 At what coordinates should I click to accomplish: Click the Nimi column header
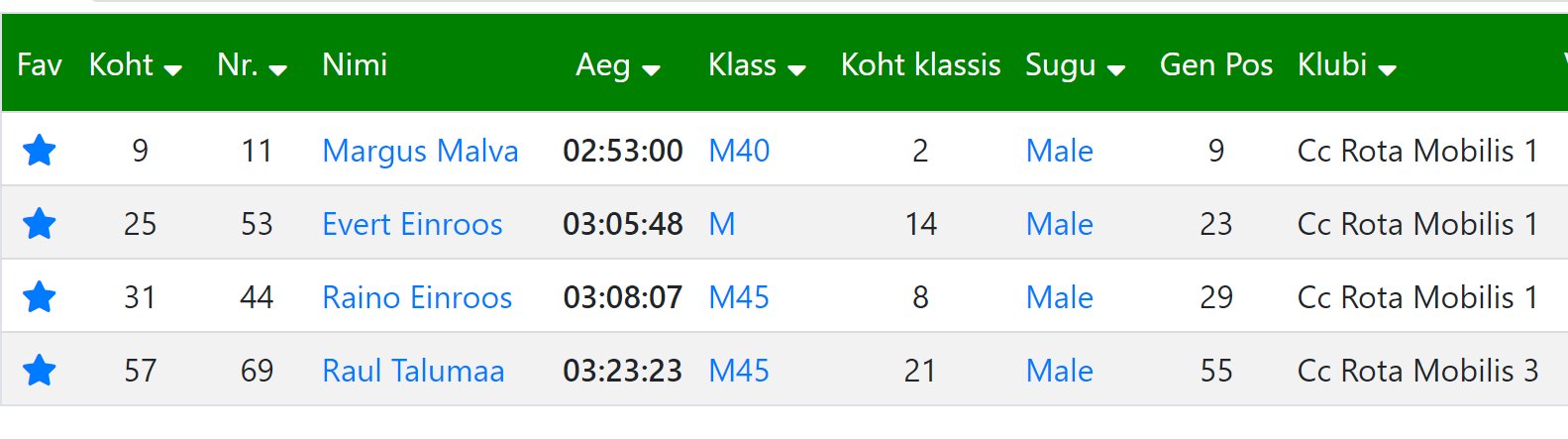click(x=355, y=64)
